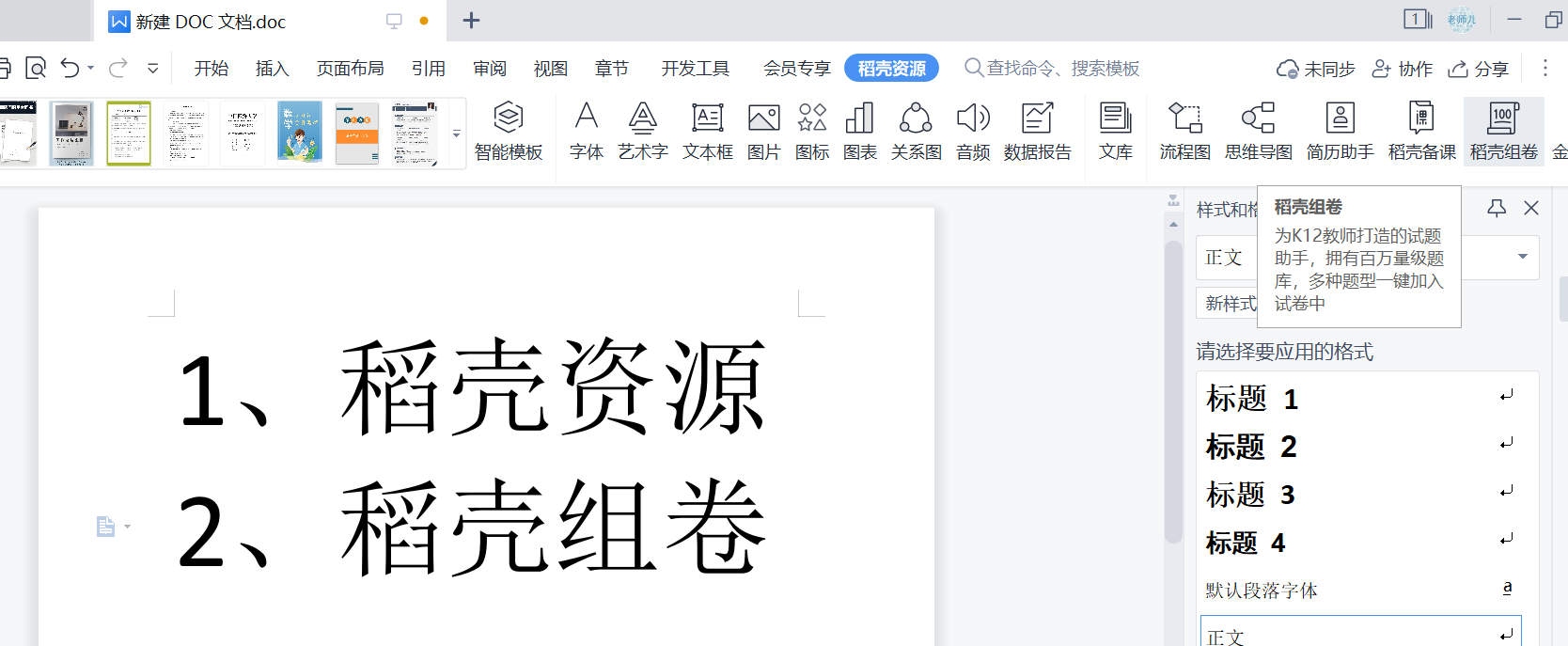Viewport: 1568px width, 646px height.
Task: Open the 会员专享 member exclusive tab
Action: tap(797, 69)
